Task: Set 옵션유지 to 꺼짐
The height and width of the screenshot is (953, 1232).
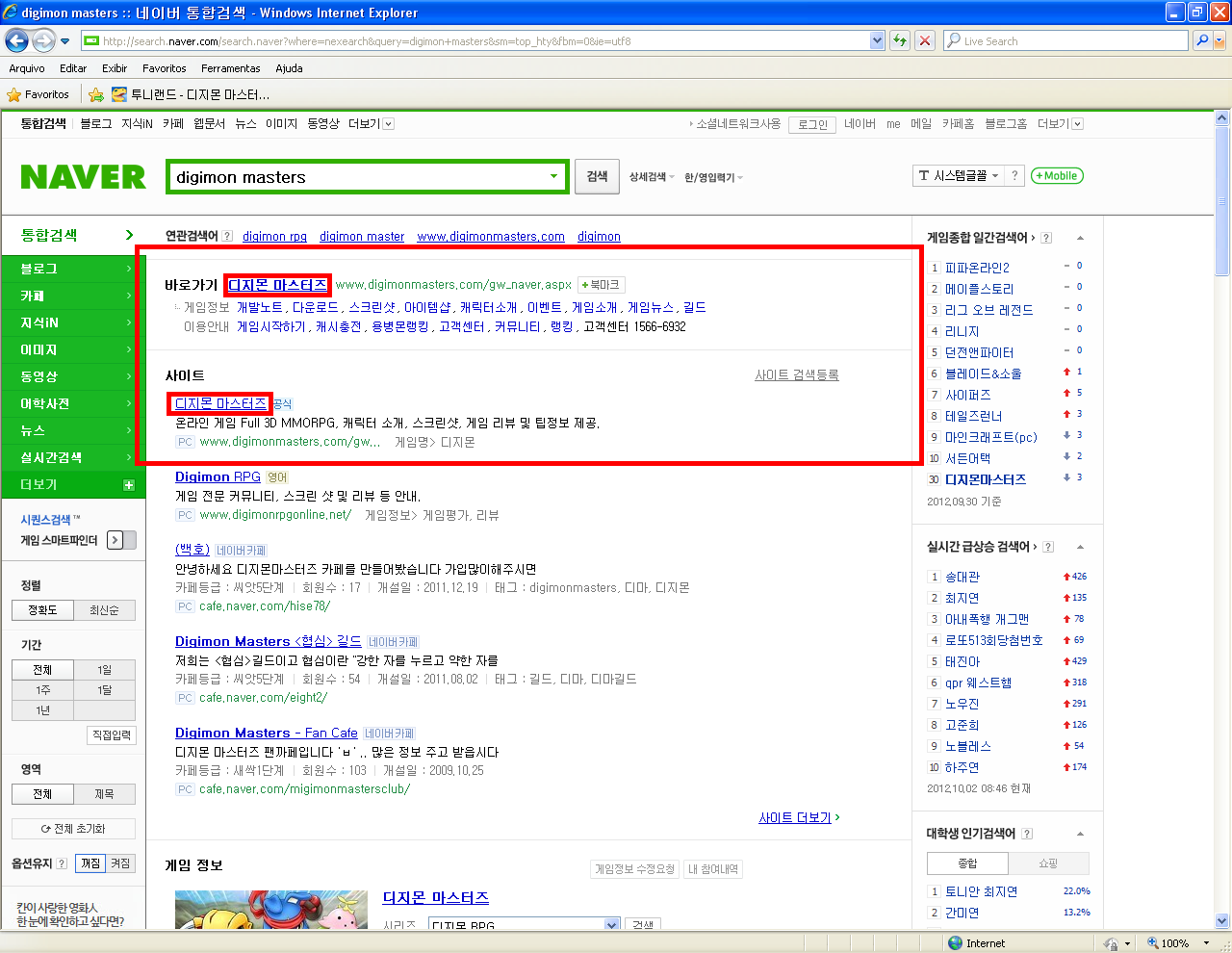Action: (x=90, y=863)
